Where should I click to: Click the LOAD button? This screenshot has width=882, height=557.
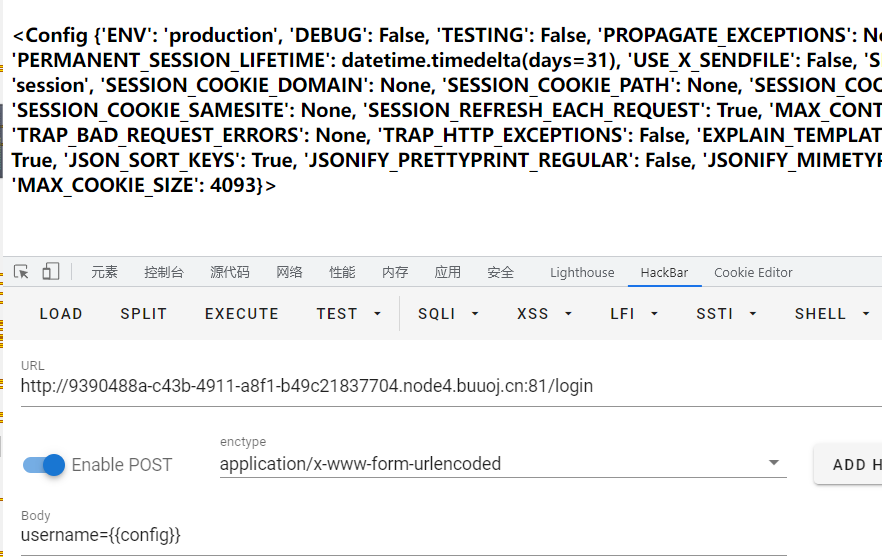61,314
